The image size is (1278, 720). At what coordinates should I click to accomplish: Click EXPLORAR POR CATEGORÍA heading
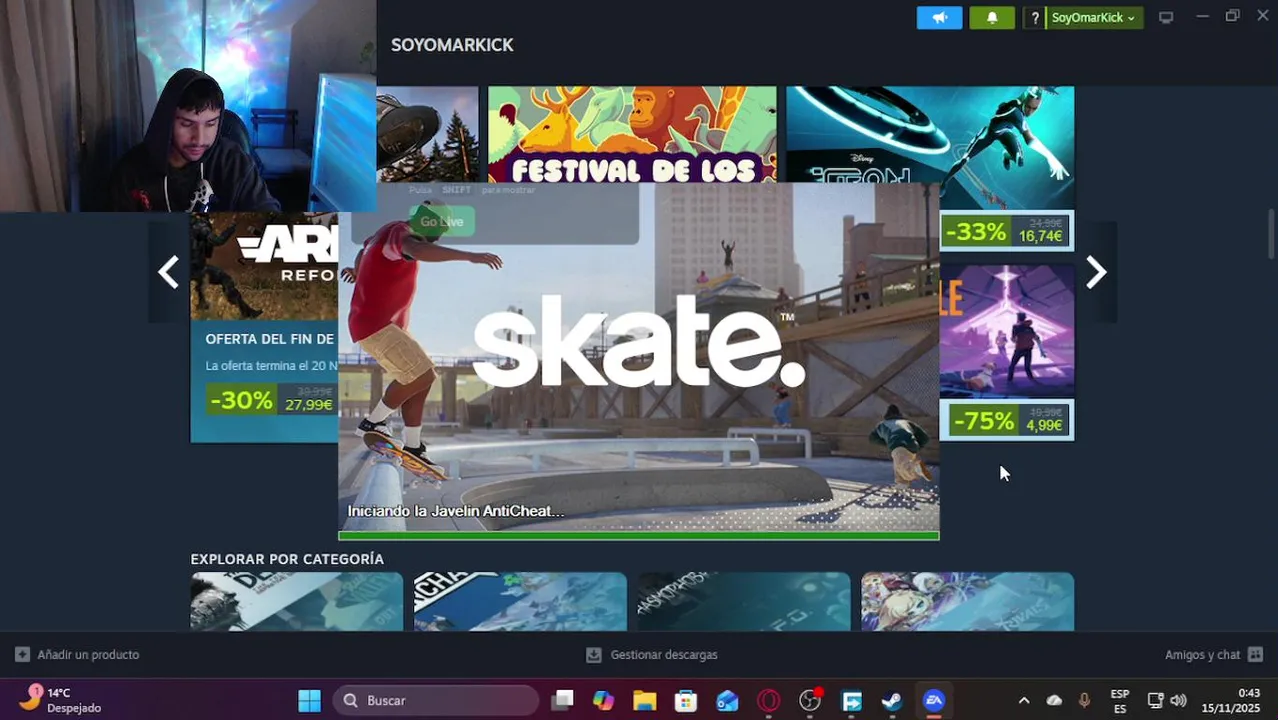287,559
